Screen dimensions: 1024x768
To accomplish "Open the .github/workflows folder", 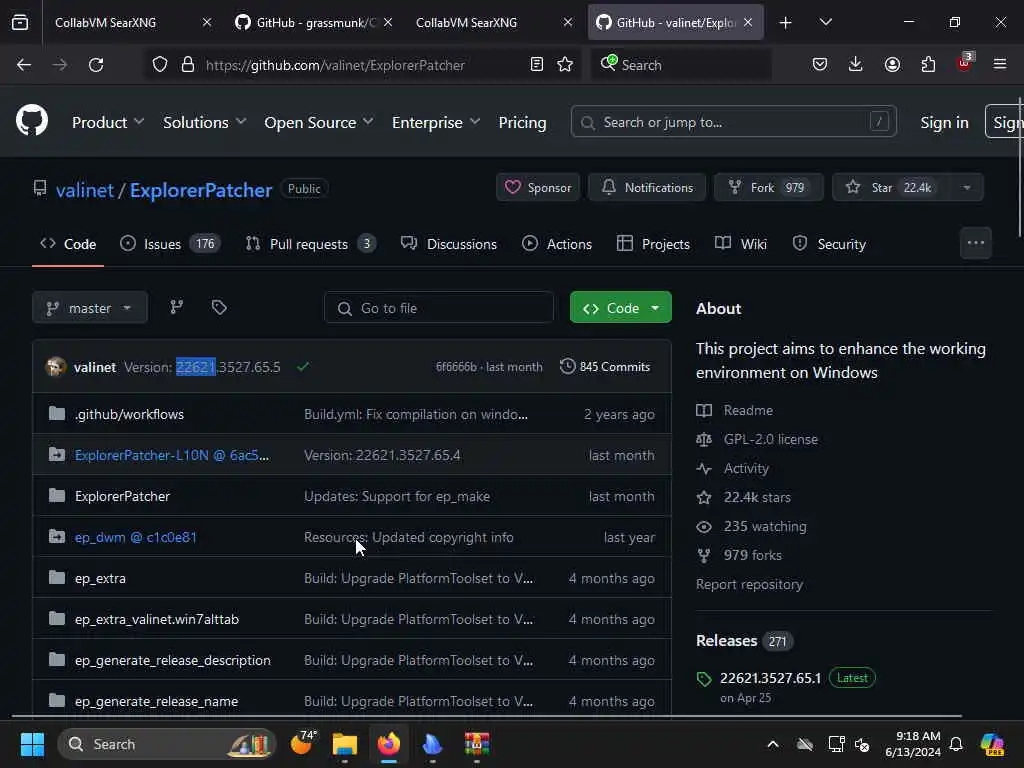I will [x=129, y=414].
